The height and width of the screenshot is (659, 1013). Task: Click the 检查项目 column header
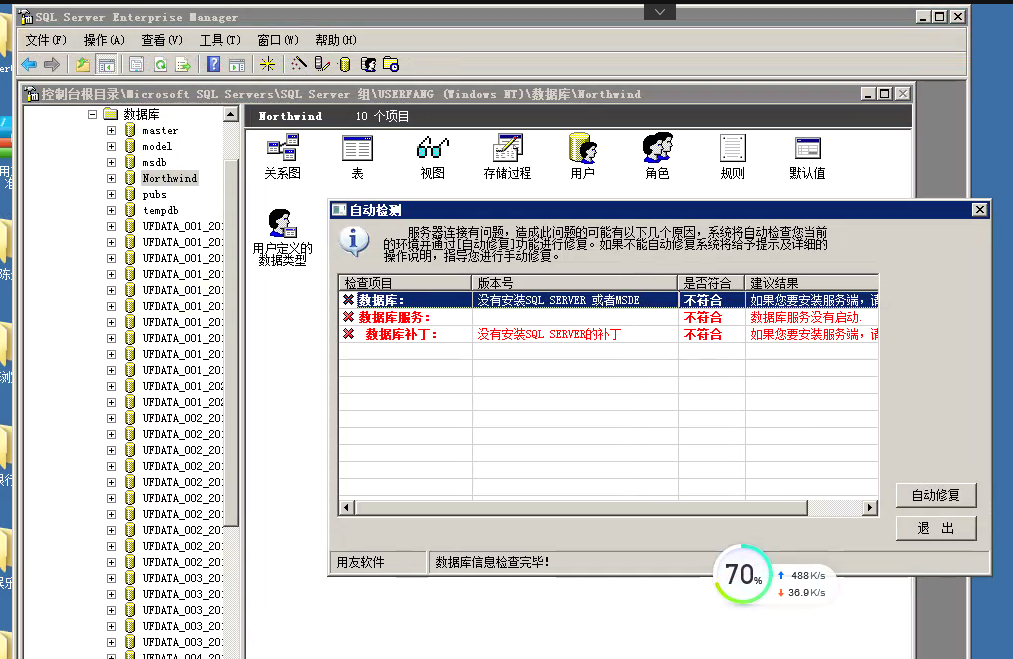click(x=405, y=283)
